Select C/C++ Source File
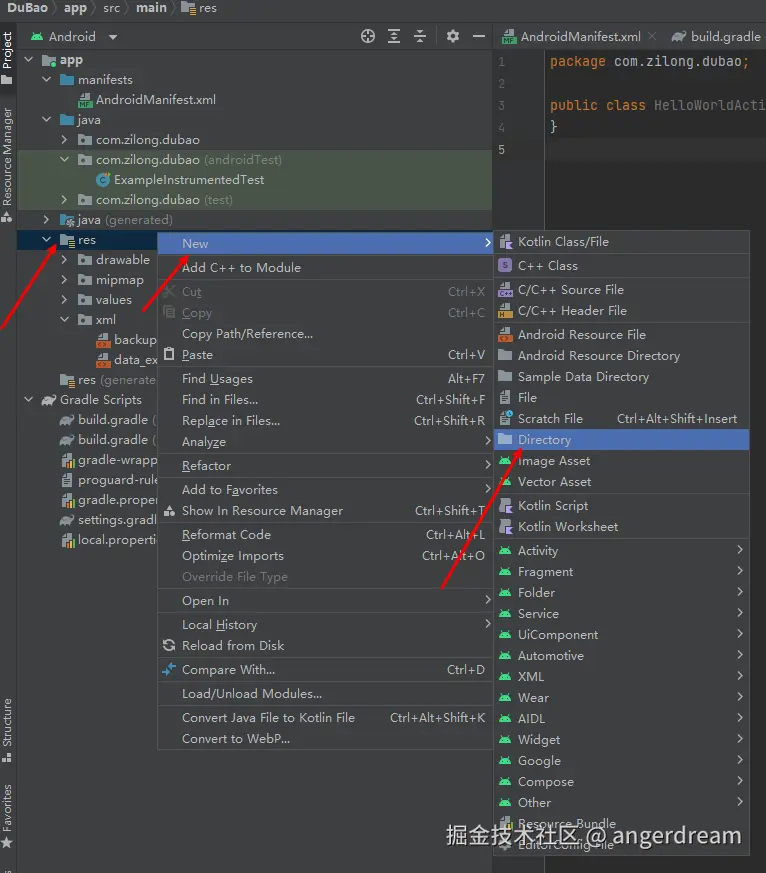 click(x=621, y=290)
